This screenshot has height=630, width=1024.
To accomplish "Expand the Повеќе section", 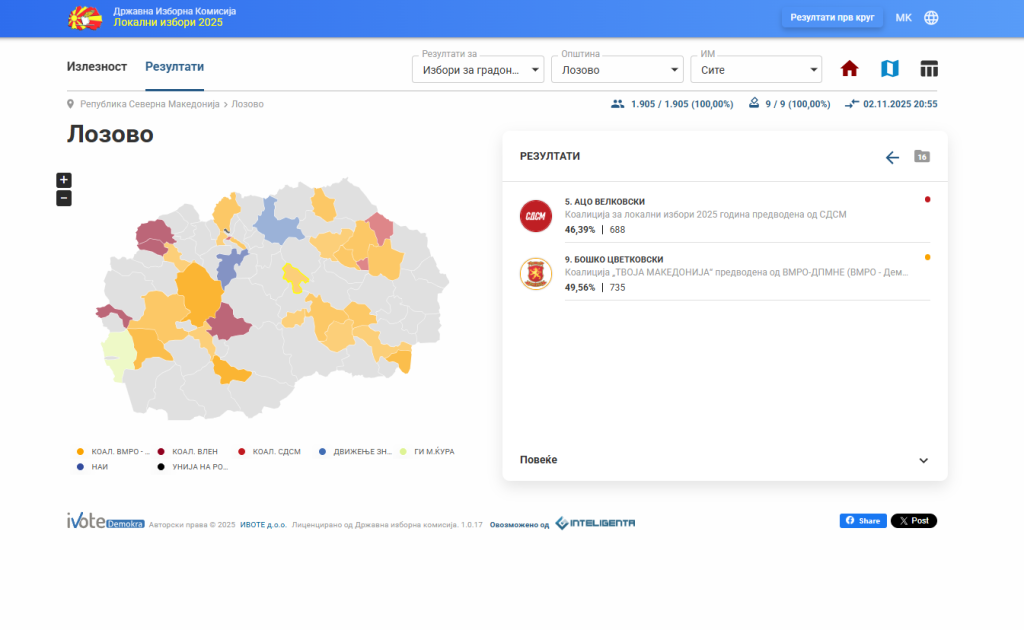I will [x=724, y=460].
